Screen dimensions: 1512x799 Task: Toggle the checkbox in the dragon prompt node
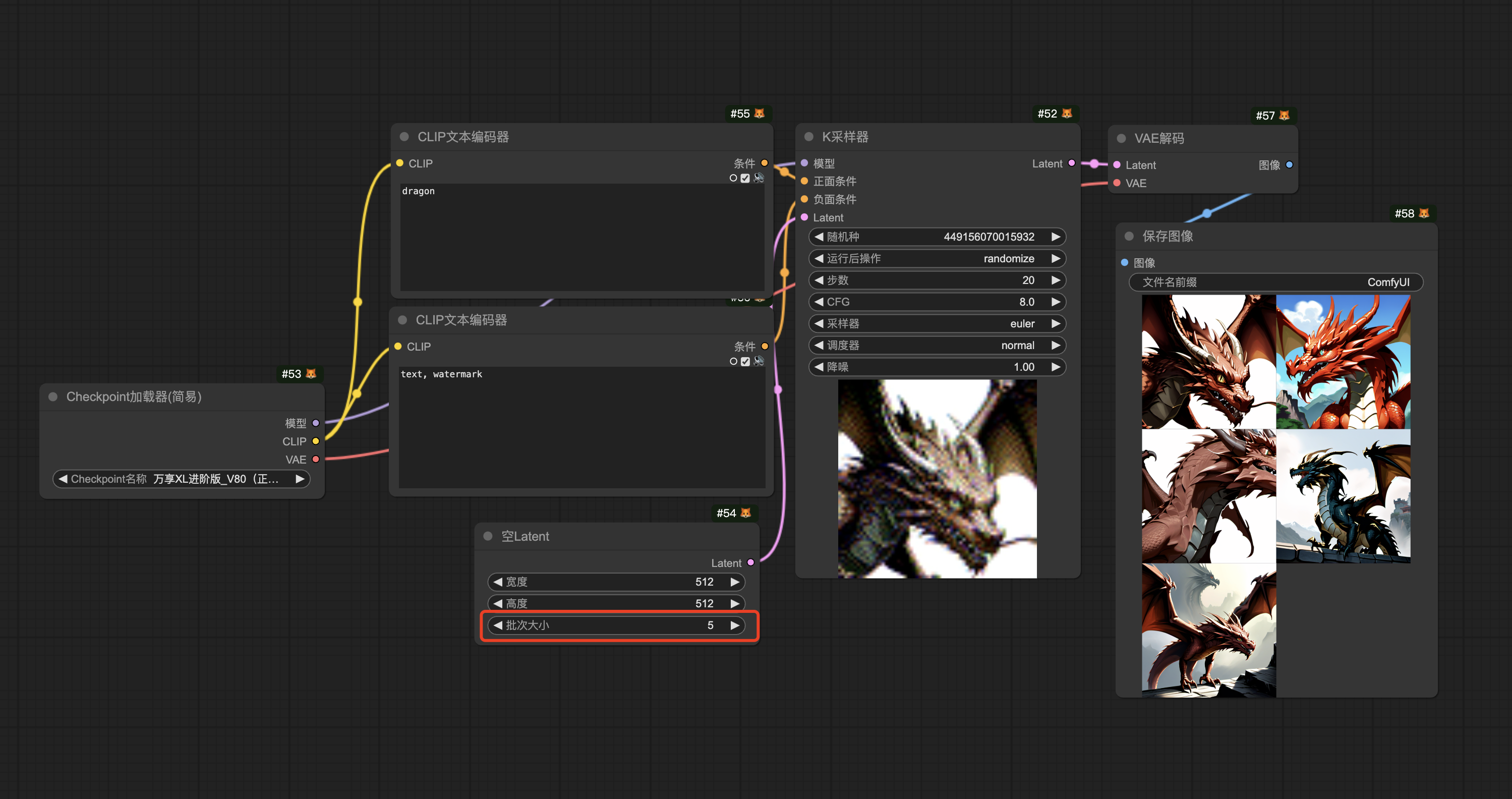point(745,178)
